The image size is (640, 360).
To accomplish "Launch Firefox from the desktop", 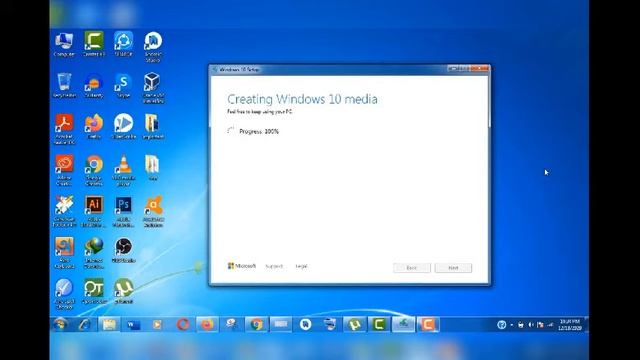I will [x=94, y=127].
